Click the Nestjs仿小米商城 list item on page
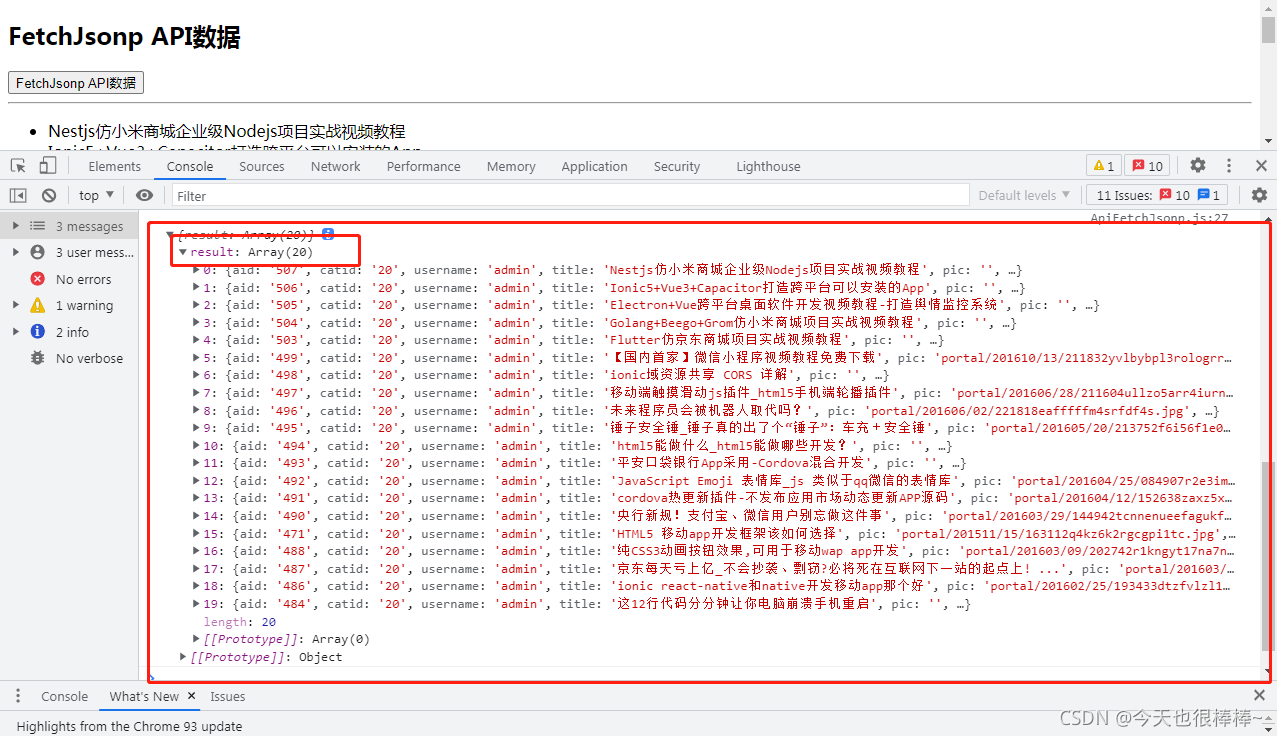The width and height of the screenshot is (1277, 736). point(226,131)
